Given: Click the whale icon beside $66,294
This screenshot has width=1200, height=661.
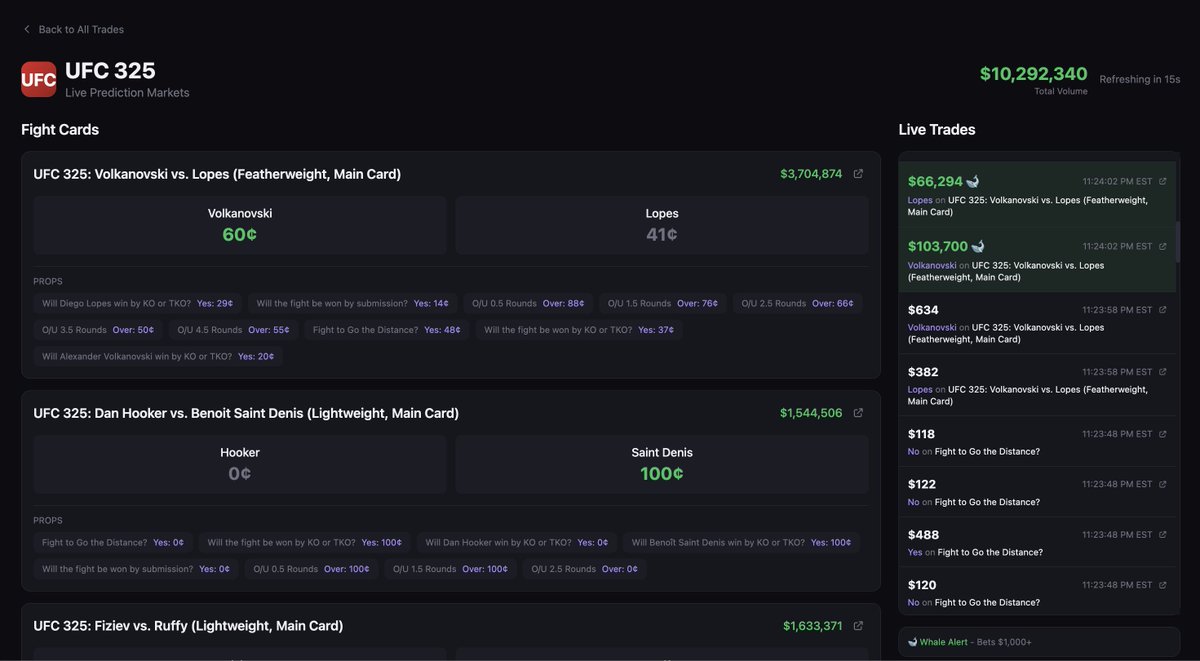Looking at the screenshot, I should (x=973, y=181).
